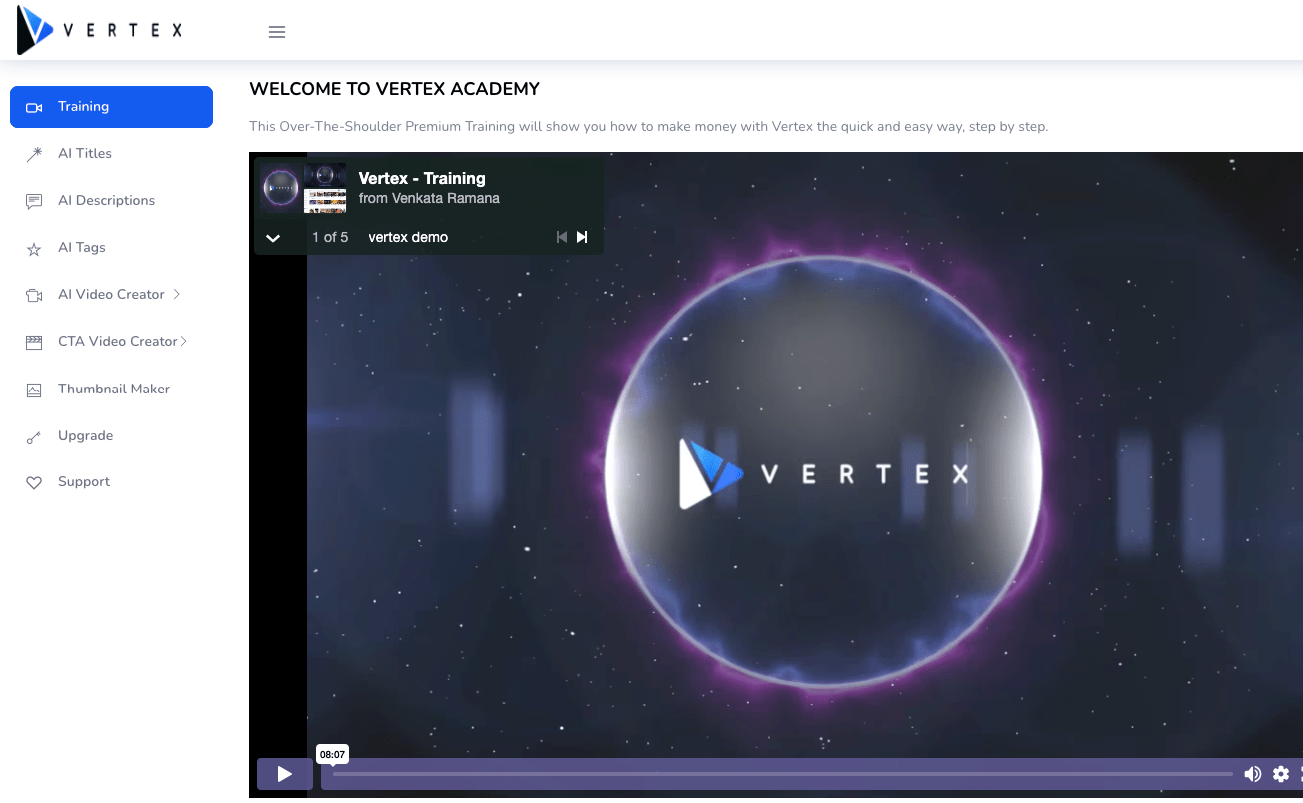
Task: Click the Upgrade wand icon
Action: tap(35, 435)
